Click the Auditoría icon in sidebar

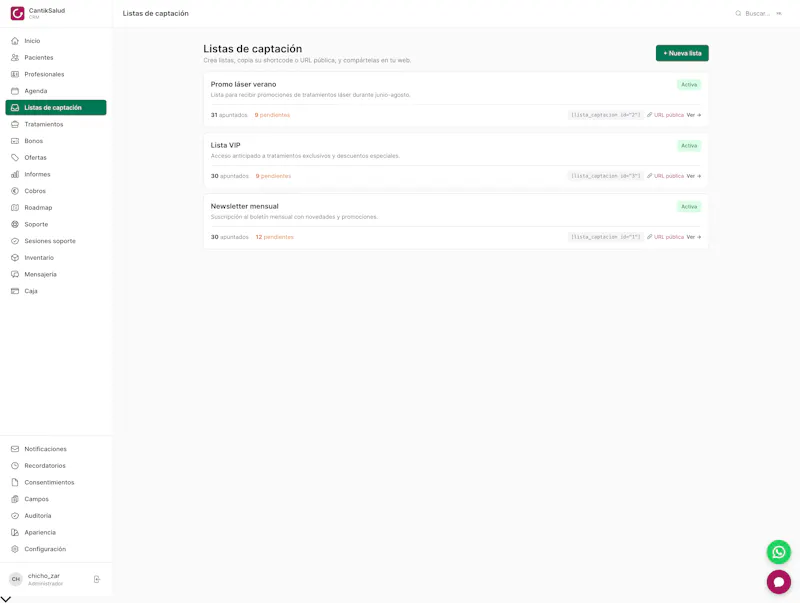(15, 516)
